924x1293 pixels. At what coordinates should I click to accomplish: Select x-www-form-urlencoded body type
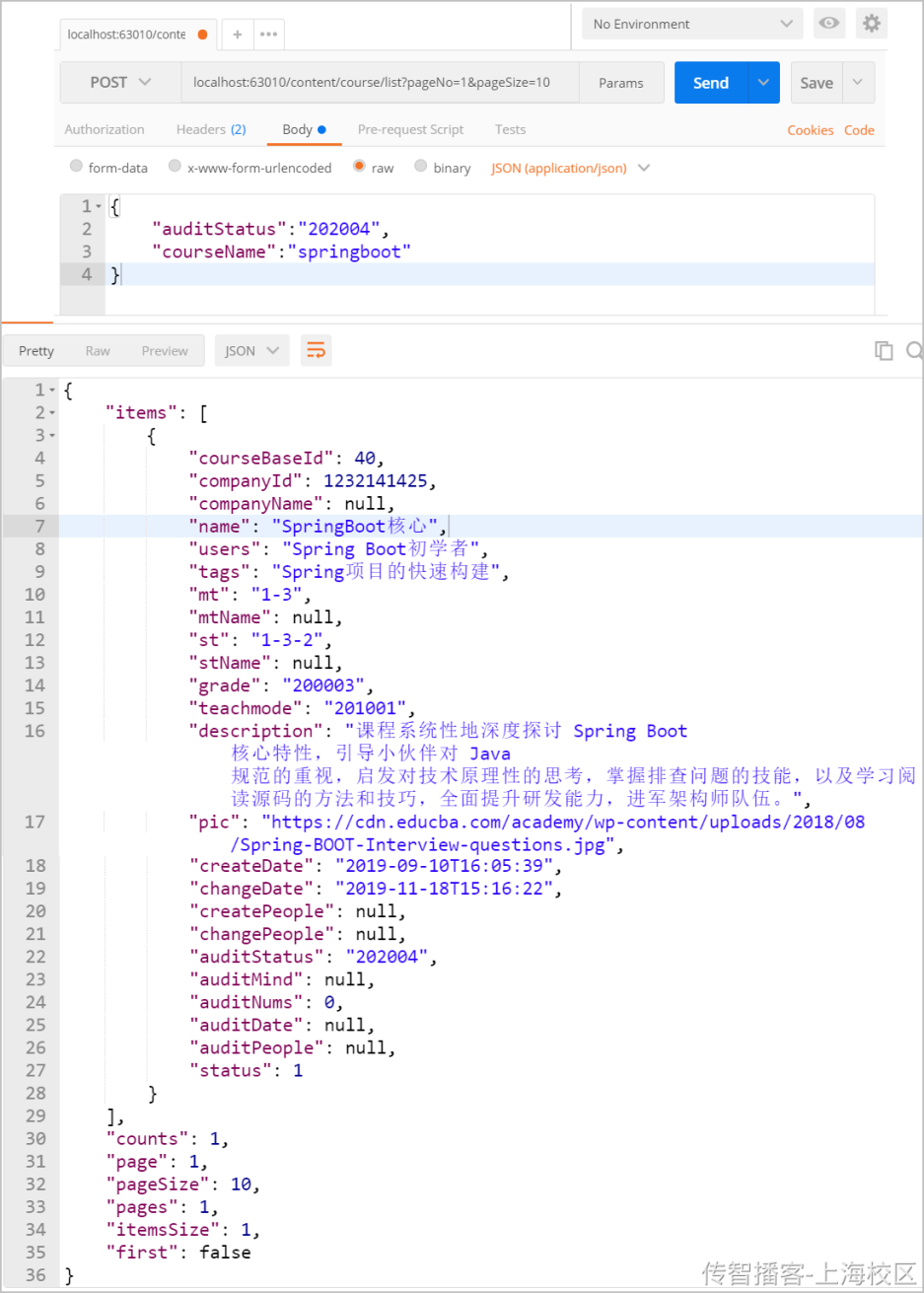tap(175, 166)
